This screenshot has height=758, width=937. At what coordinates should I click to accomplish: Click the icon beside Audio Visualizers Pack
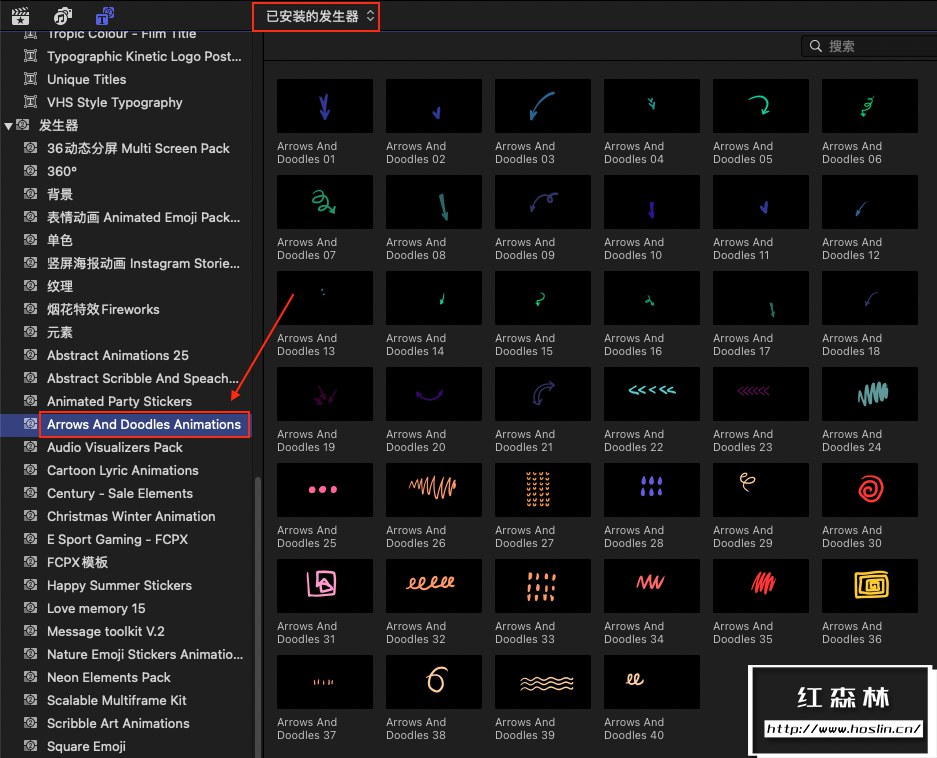(30, 447)
